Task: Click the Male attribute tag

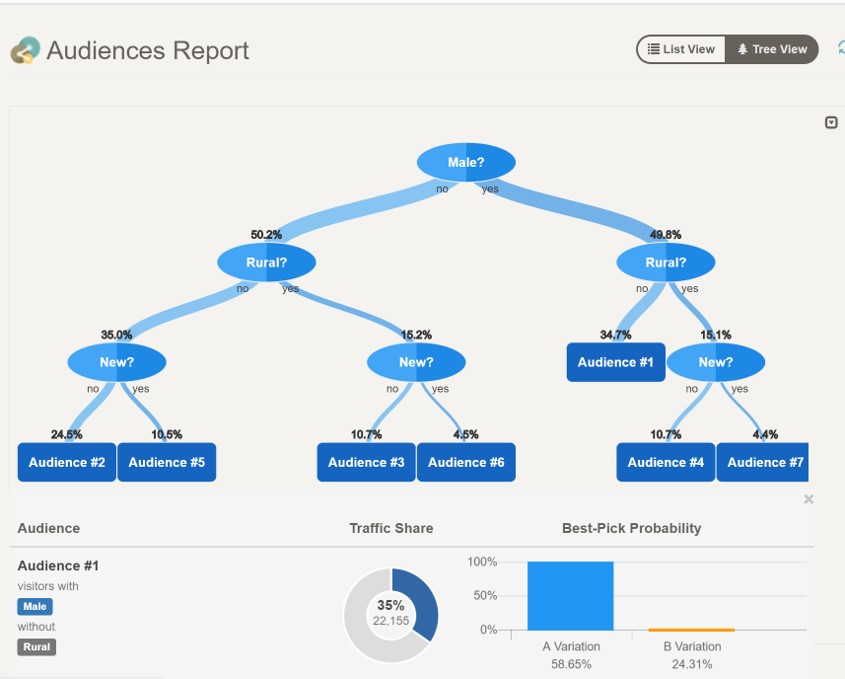Action: [x=35, y=607]
